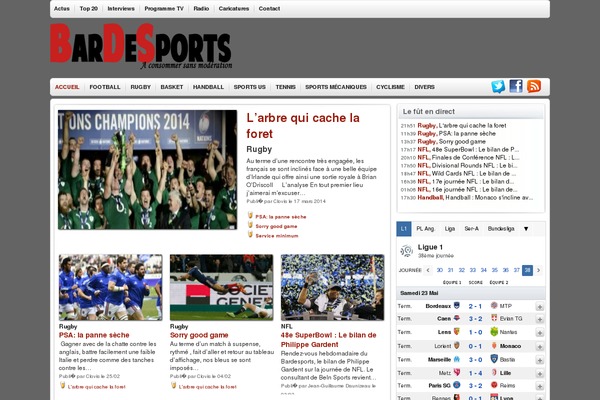Open Top 20 in top bar
600x400 pixels.
88,8
